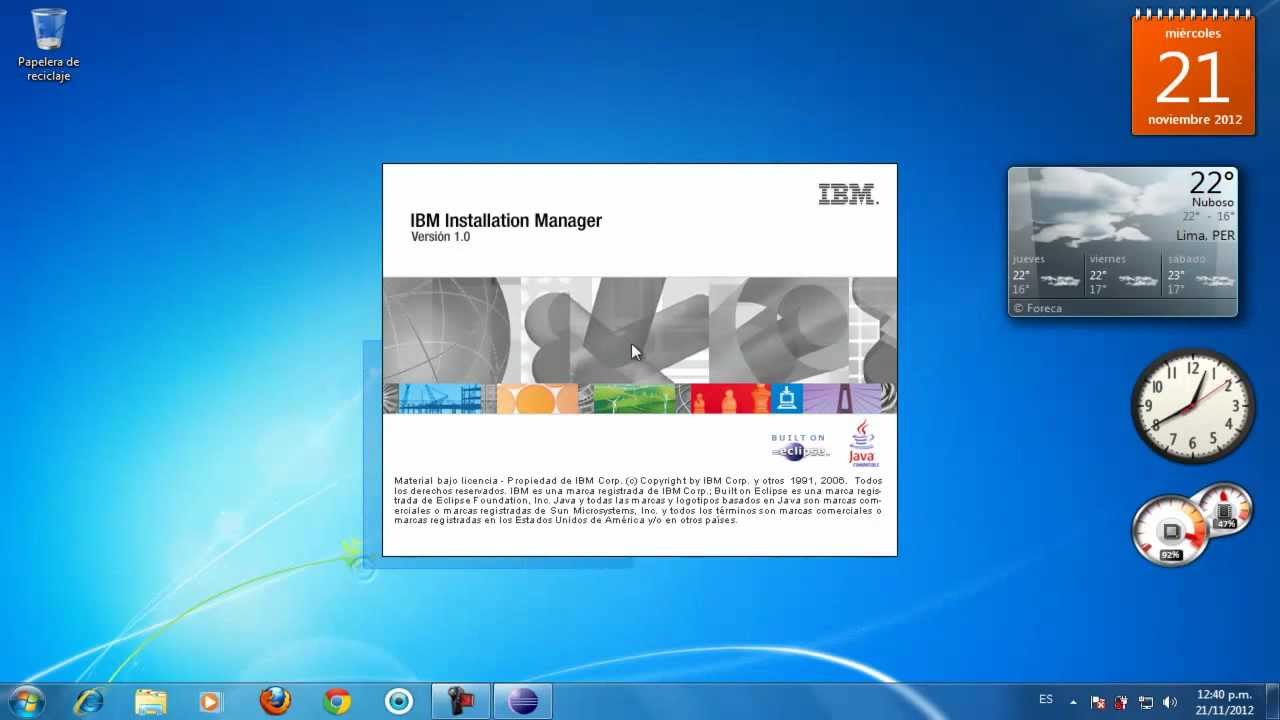Switch to the Eclipse-style taskbar item
Screen dimensions: 1280x720
[x=523, y=702]
